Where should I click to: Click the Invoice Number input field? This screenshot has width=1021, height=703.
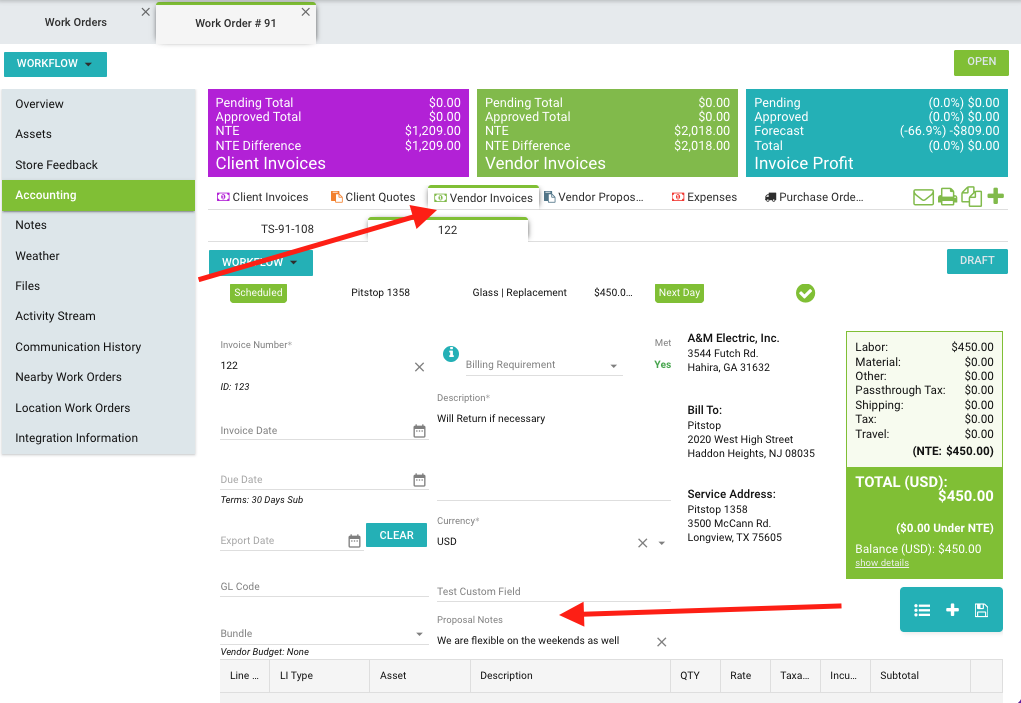click(315, 366)
